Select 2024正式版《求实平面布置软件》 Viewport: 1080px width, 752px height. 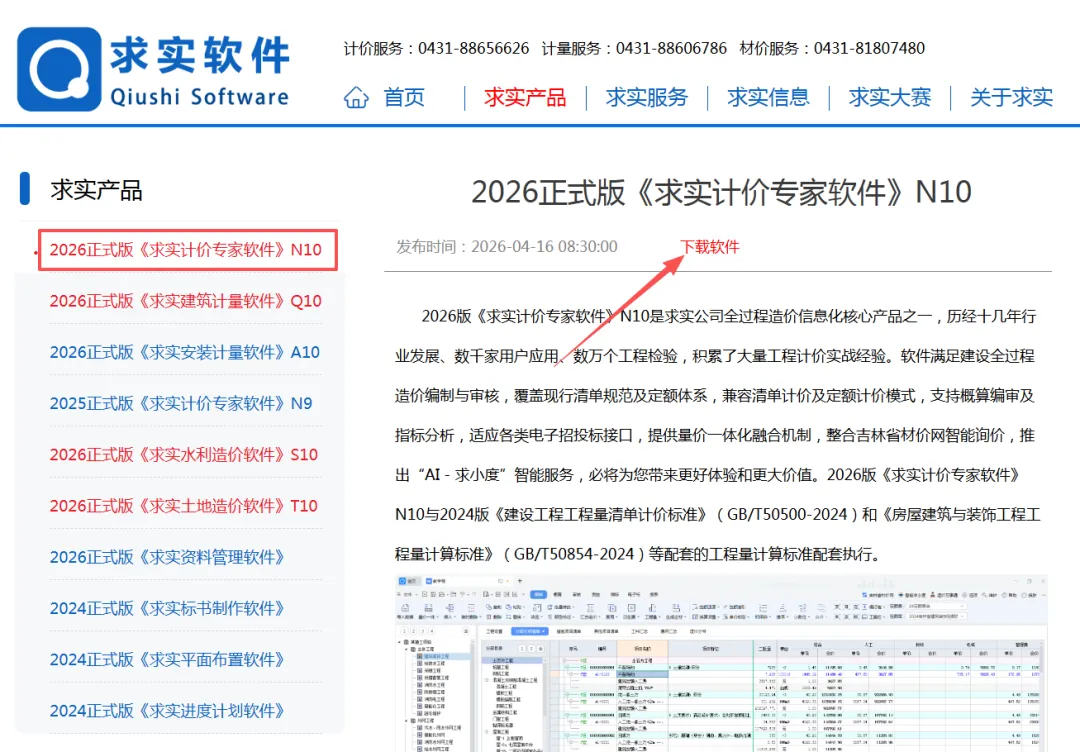[x=167, y=659]
